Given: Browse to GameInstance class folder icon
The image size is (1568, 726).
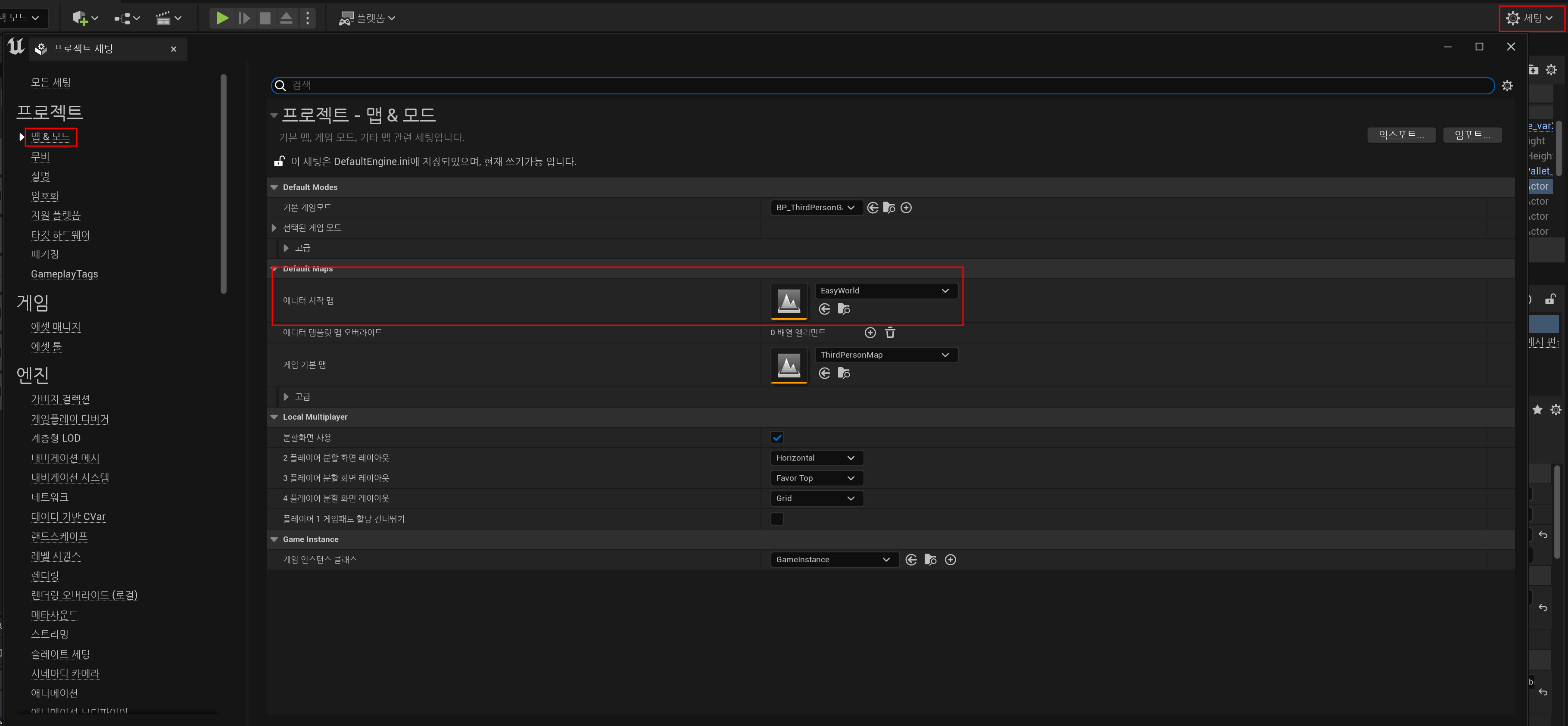Looking at the screenshot, I should point(930,560).
